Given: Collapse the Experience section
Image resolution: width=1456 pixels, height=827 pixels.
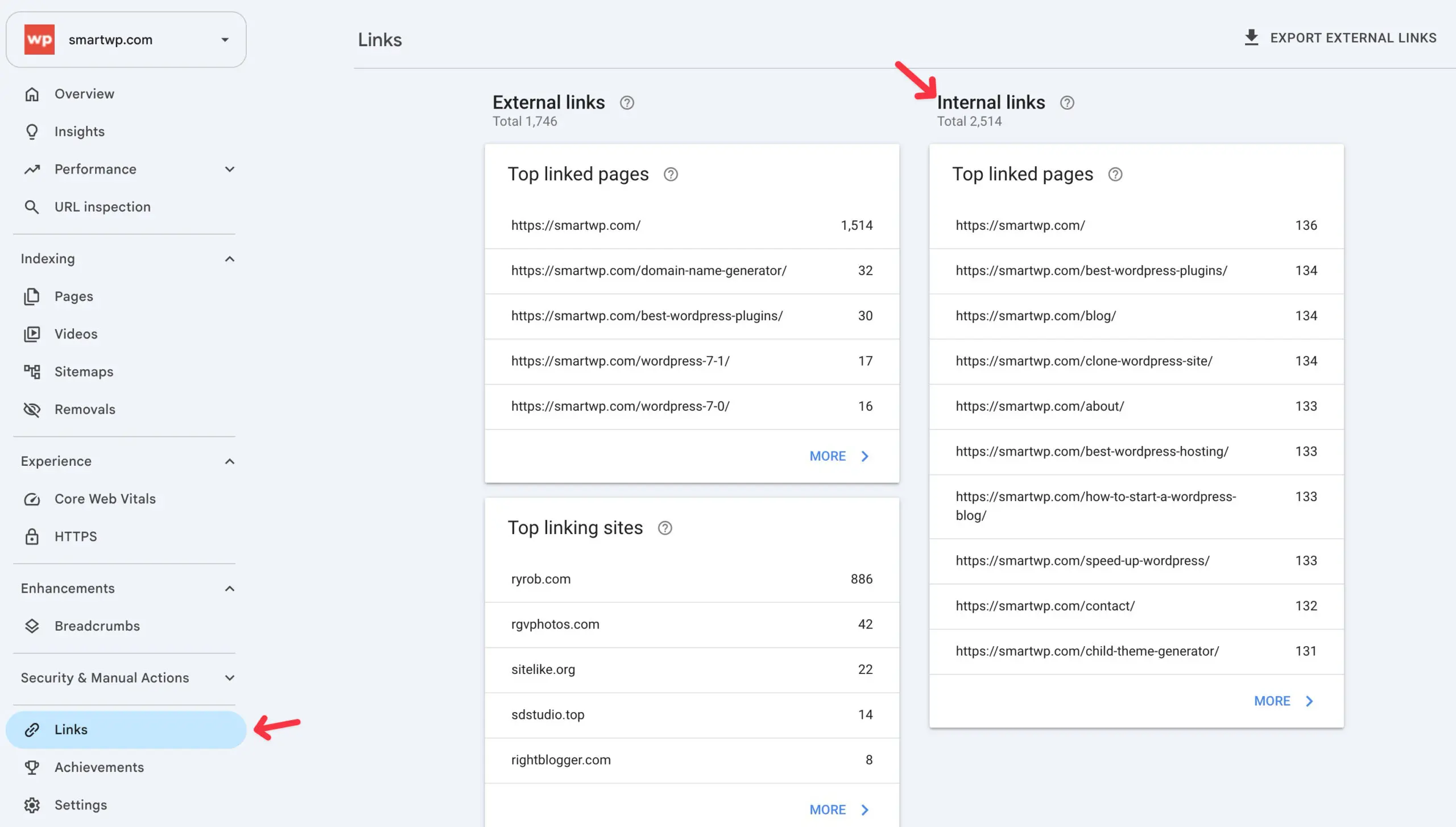Looking at the screenshot, I should tap(230, 461).
